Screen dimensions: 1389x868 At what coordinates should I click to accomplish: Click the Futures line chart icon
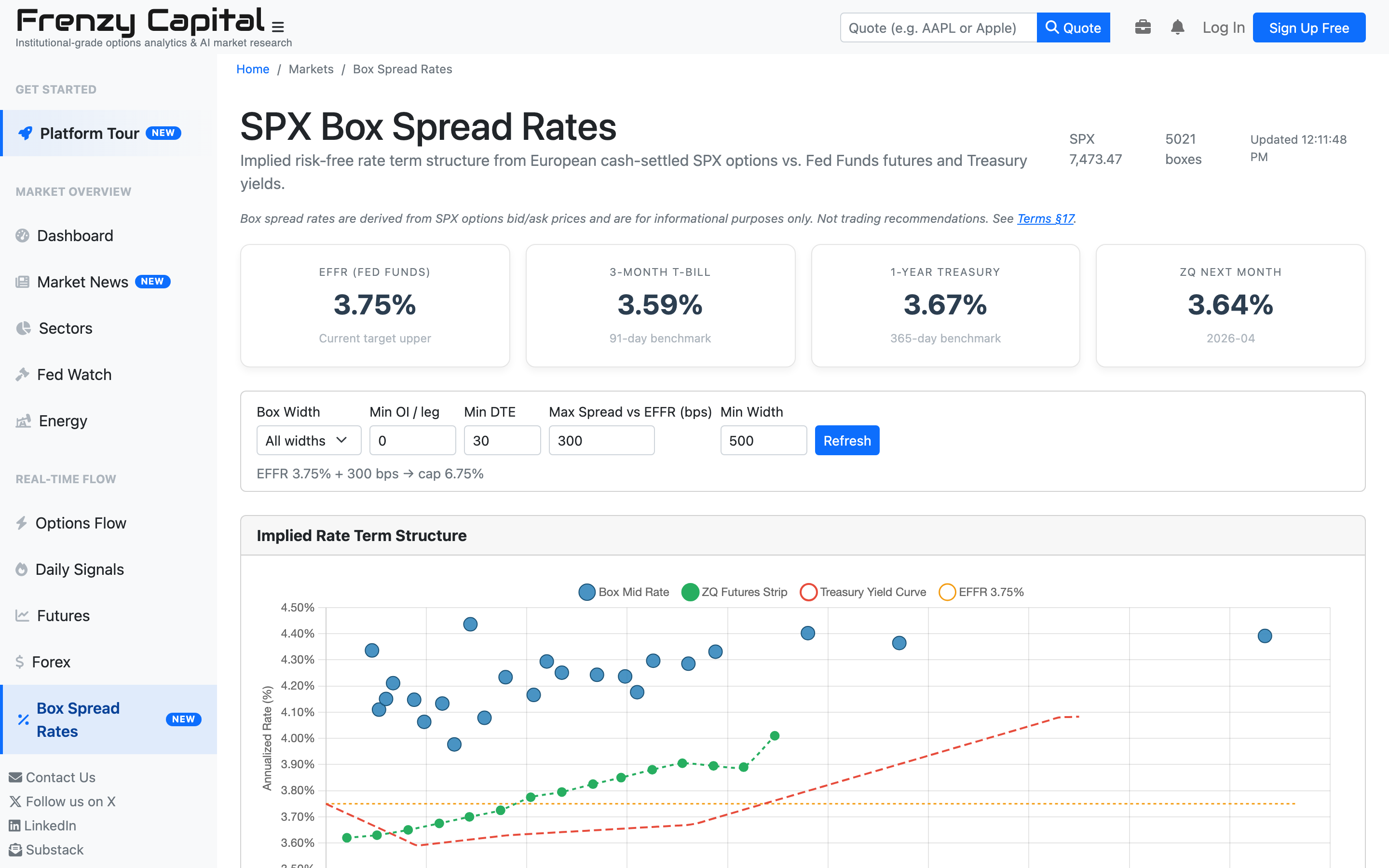(x=22, y=615)
